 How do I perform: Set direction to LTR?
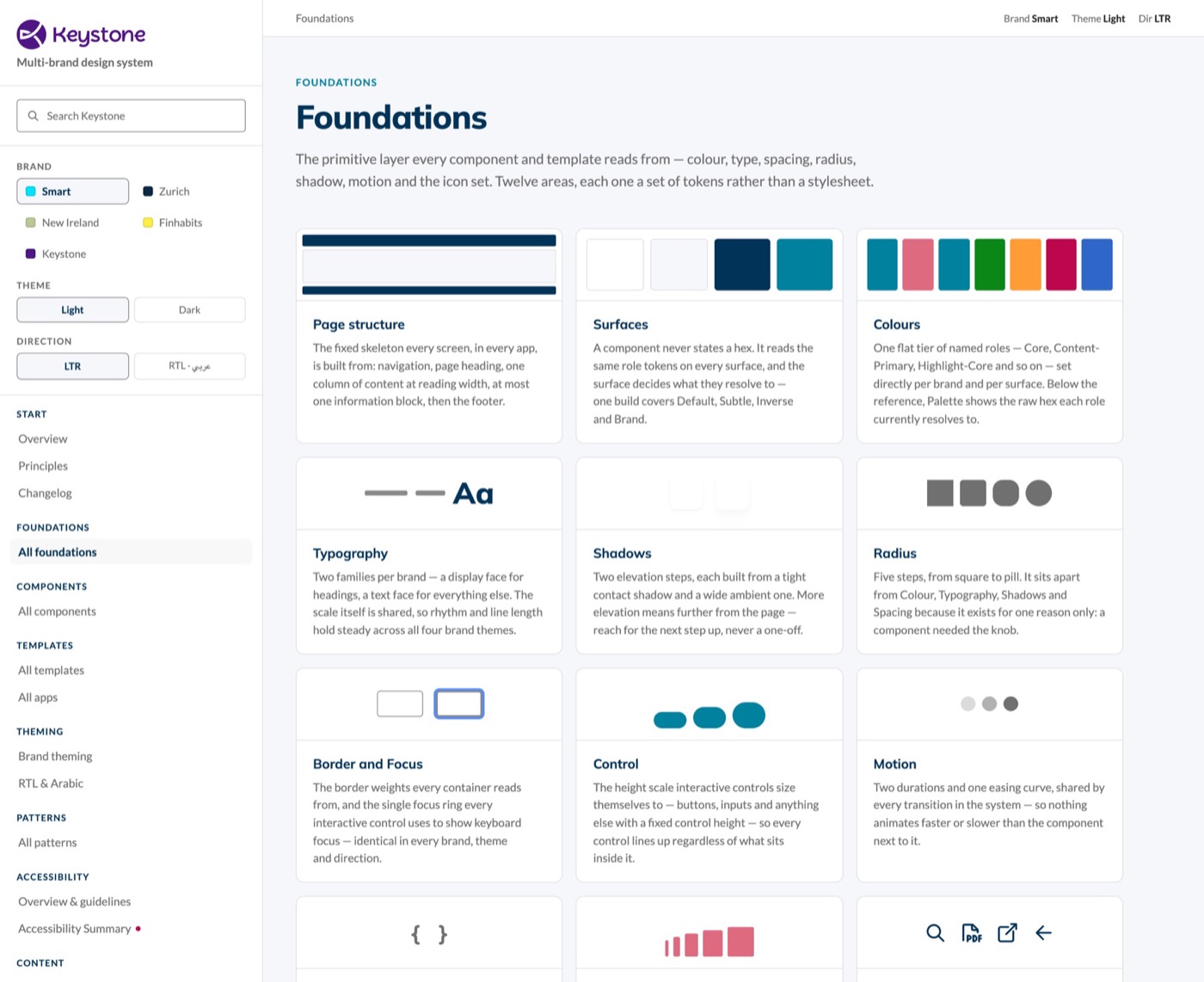(x=72, y=365)
